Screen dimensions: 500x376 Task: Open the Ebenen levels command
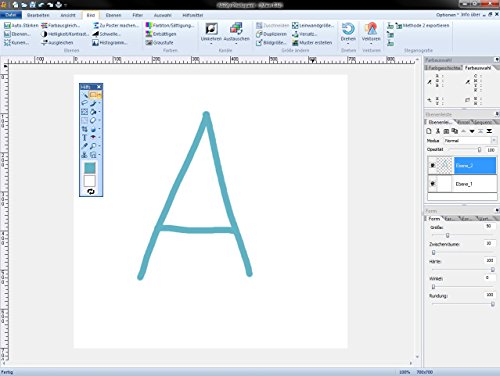(x=17, y=34)
